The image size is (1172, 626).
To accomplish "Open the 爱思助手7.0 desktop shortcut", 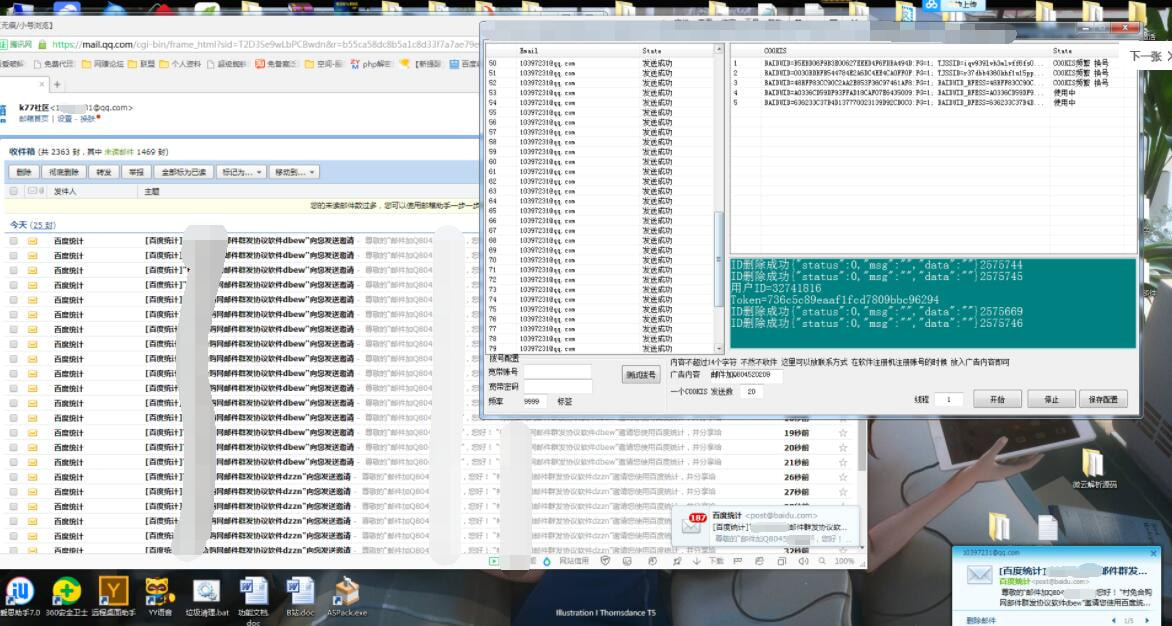I will [20, 595].
